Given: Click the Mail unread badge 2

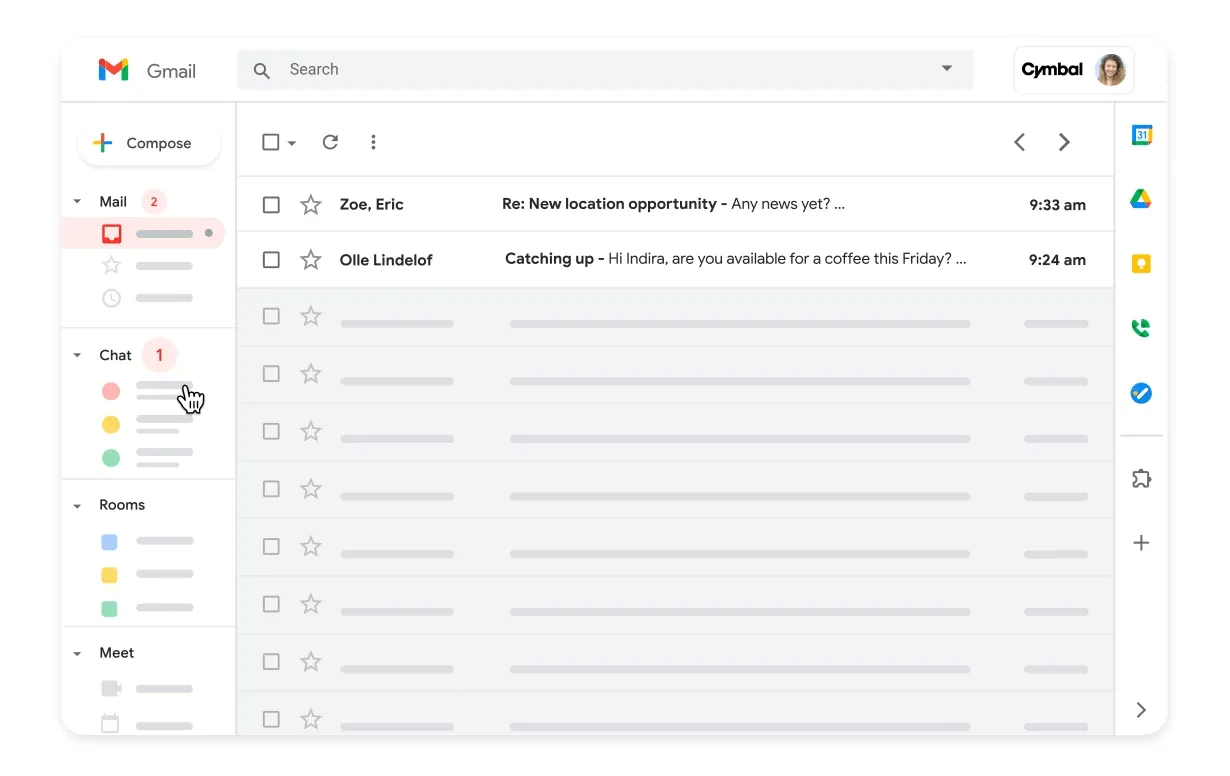Looking at the screenshot, I should (154, 202).
